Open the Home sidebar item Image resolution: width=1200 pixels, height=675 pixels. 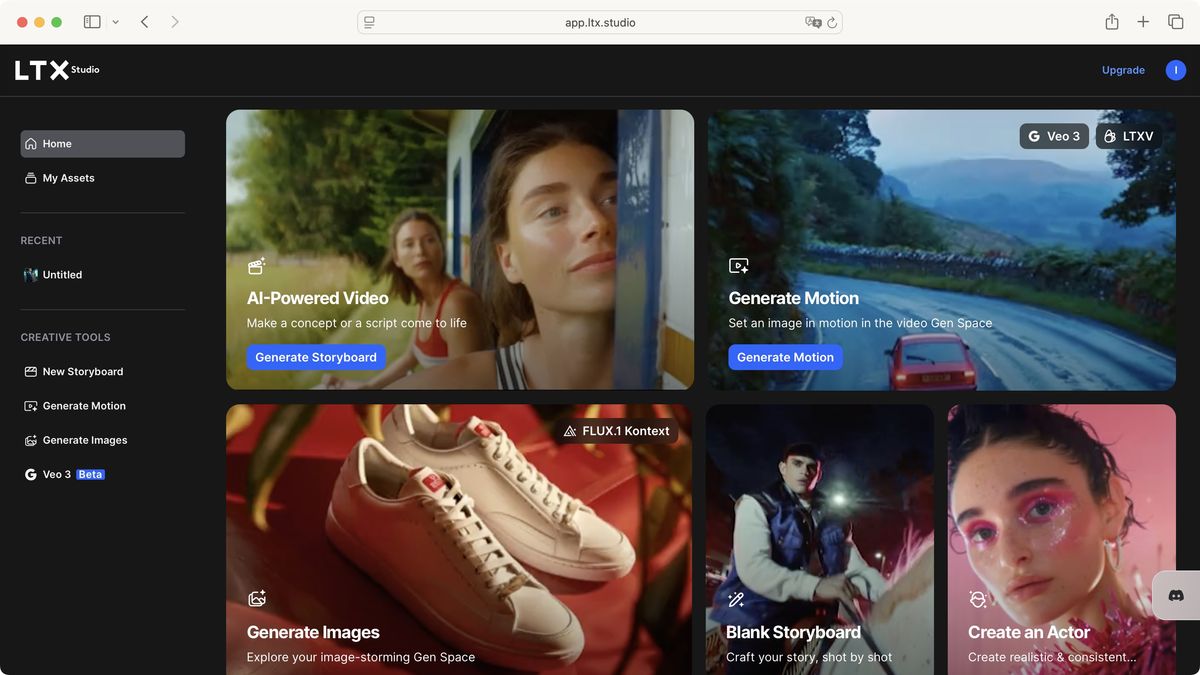click(x=103, y=144)
